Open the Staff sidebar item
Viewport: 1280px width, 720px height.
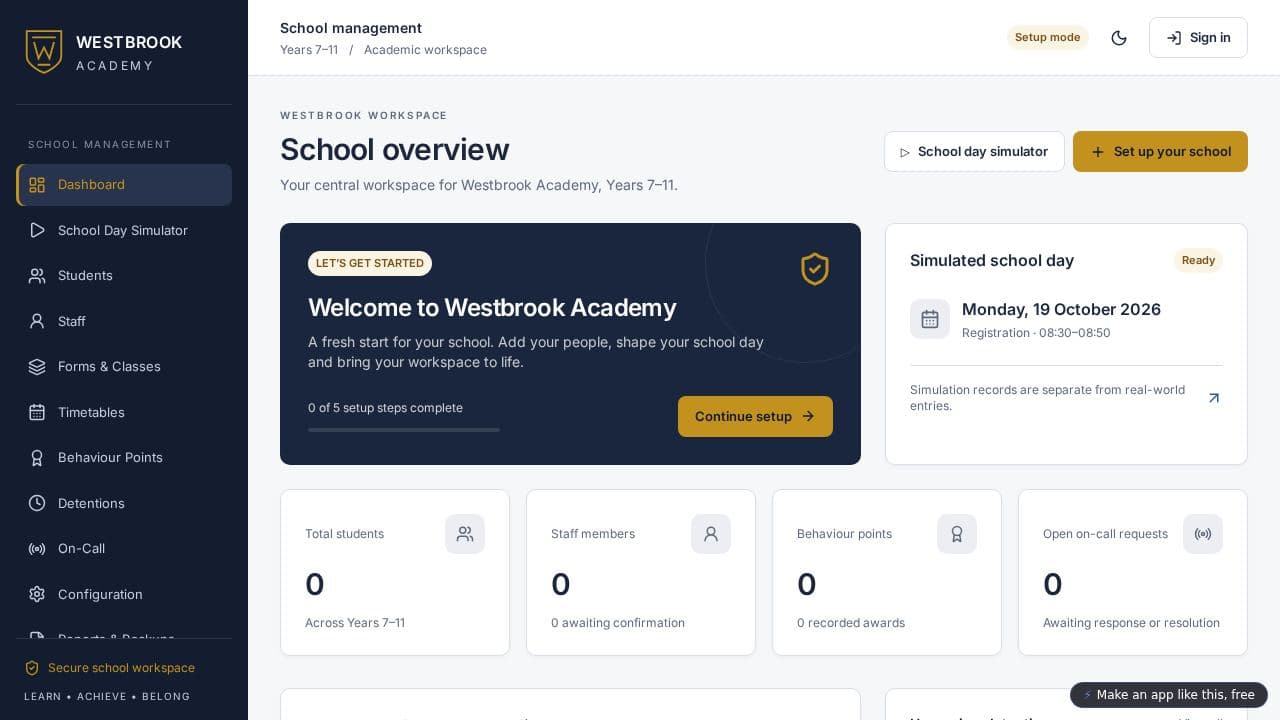(x=124, y=321)
